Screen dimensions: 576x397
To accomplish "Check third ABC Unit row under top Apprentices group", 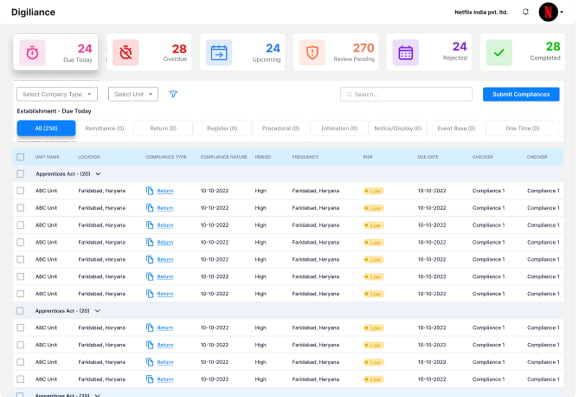I will 20,225.
